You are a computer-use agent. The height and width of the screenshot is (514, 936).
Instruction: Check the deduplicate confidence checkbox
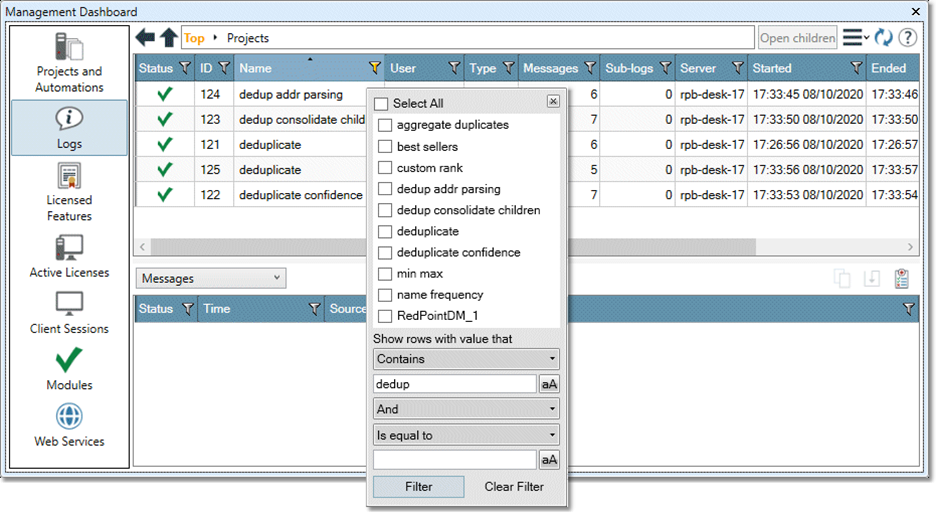tap(385, 253)
